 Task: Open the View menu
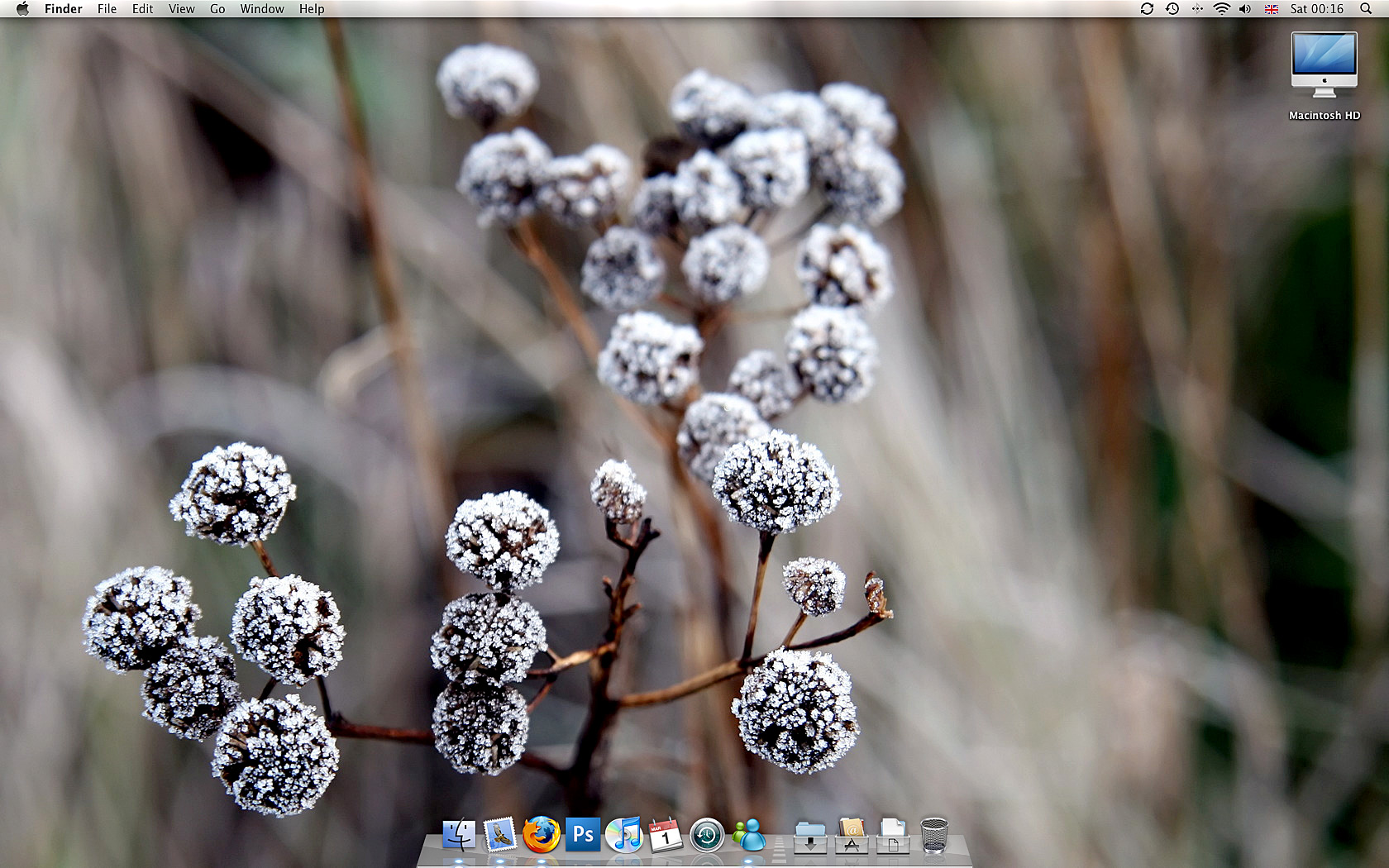181,9
